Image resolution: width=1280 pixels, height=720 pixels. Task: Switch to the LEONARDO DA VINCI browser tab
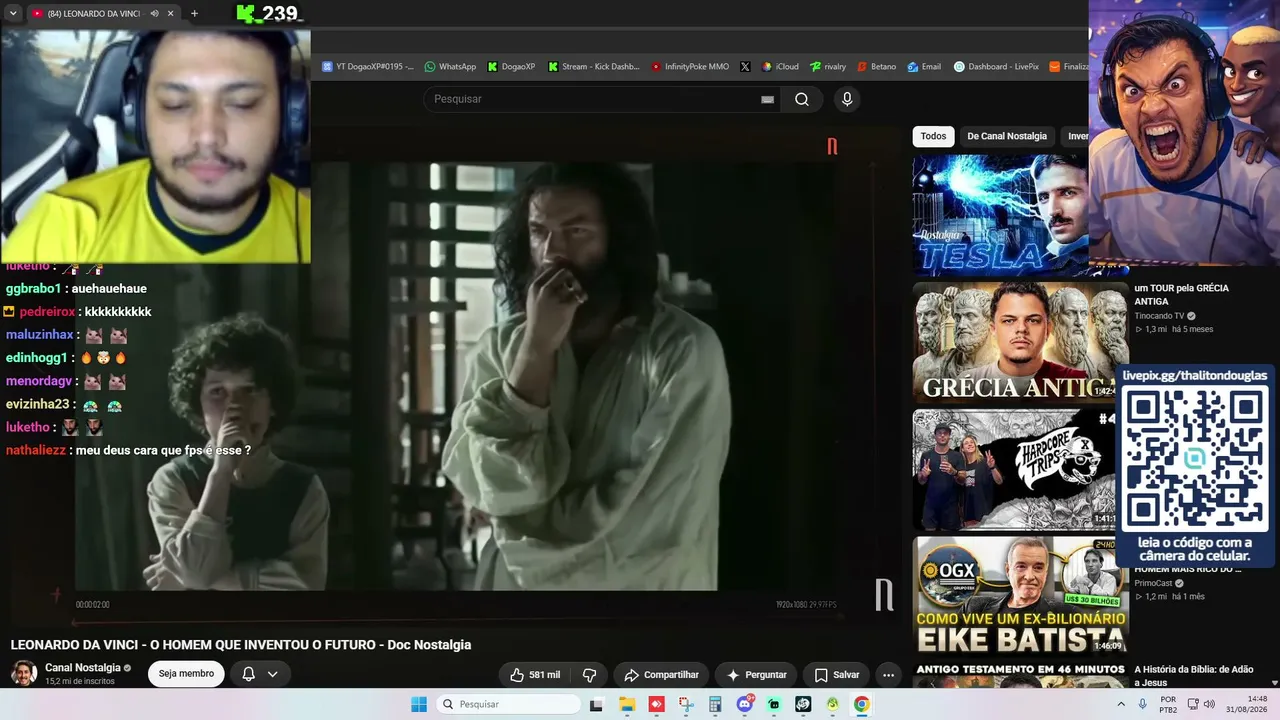coord(95,14)
